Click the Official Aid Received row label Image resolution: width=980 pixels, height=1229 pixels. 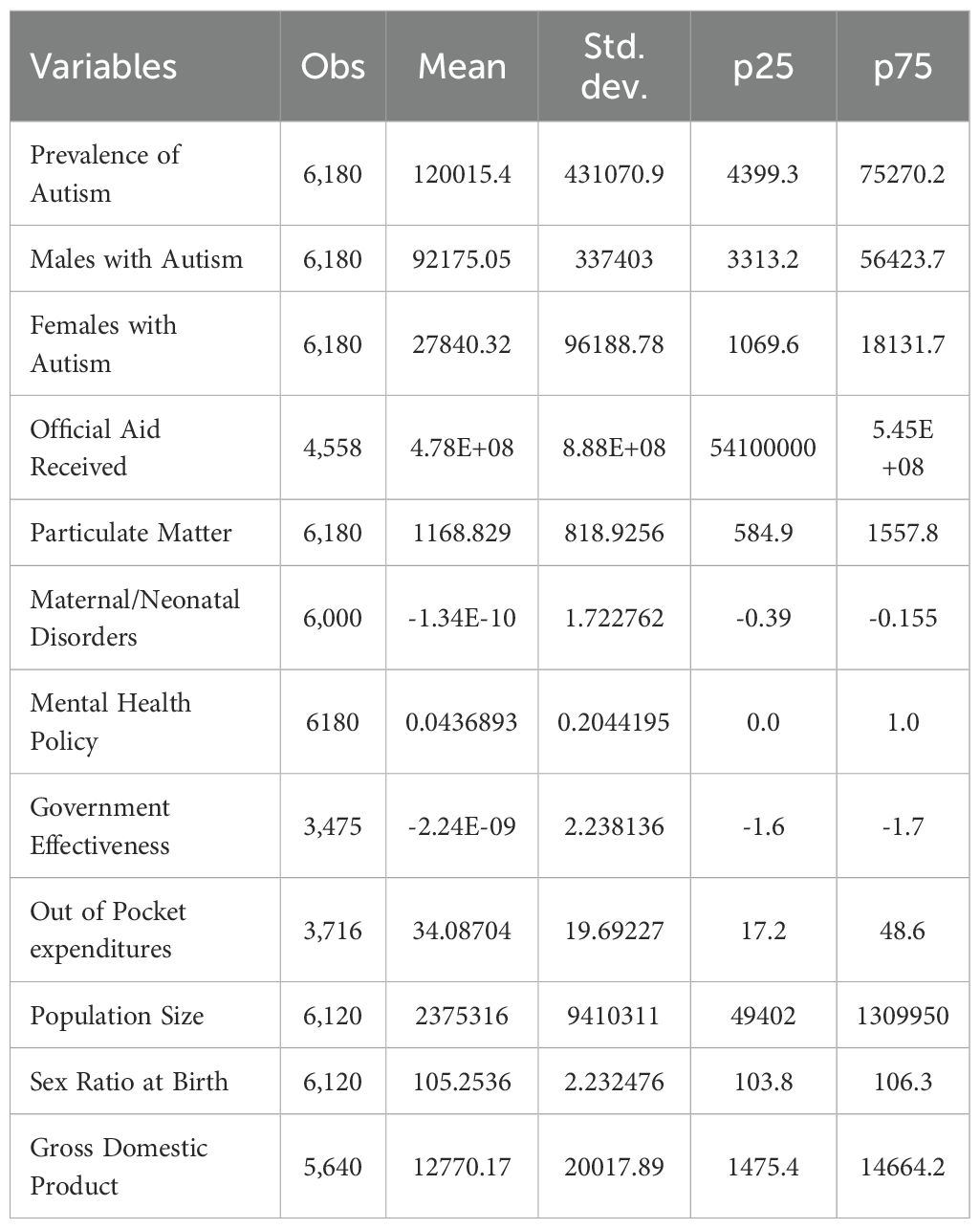[95, 448]
